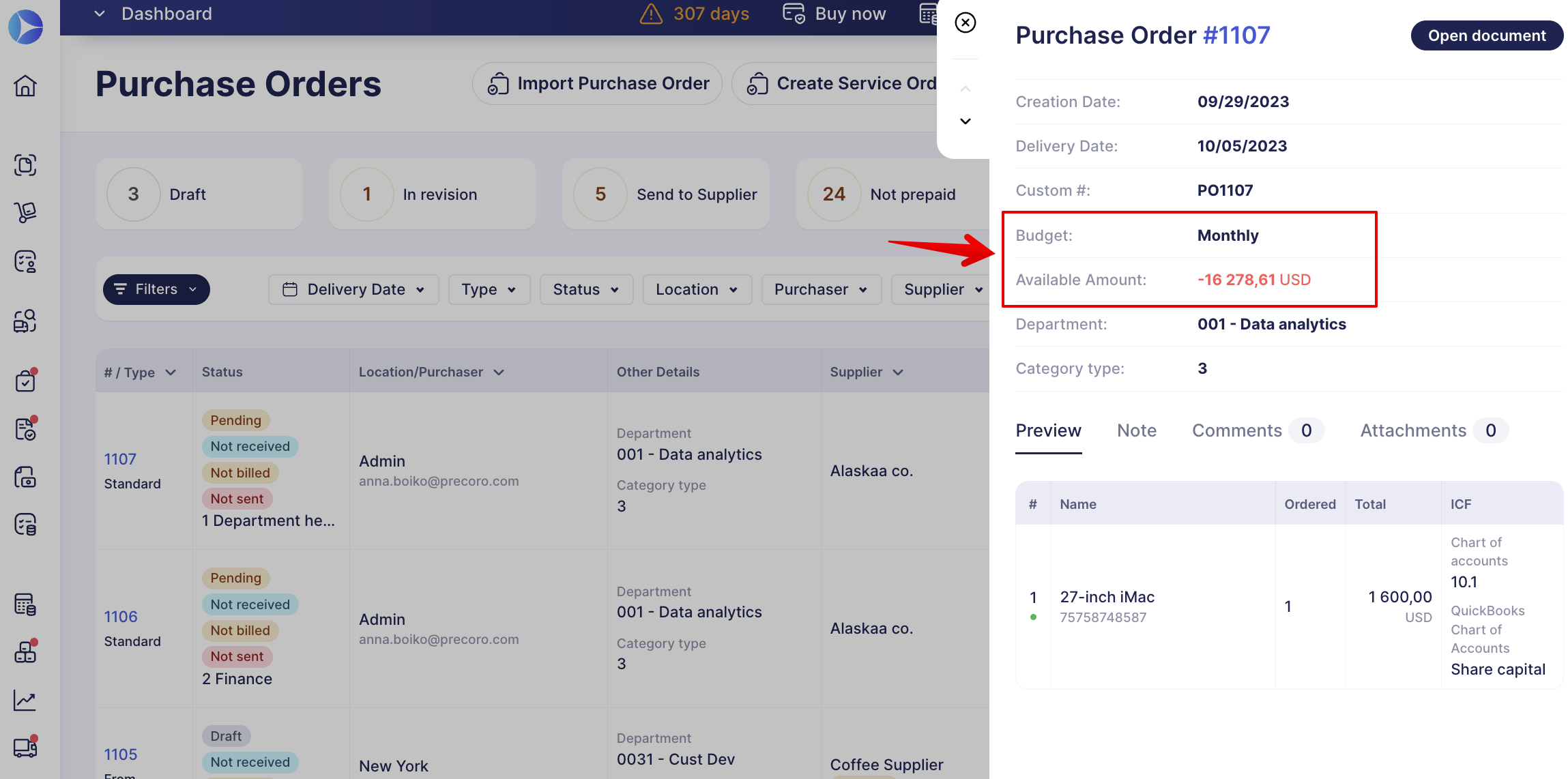Click Share capital account value
The width and height of the screenshot is (1568, 779).
pyautogui.click(x=1498, y=670)
